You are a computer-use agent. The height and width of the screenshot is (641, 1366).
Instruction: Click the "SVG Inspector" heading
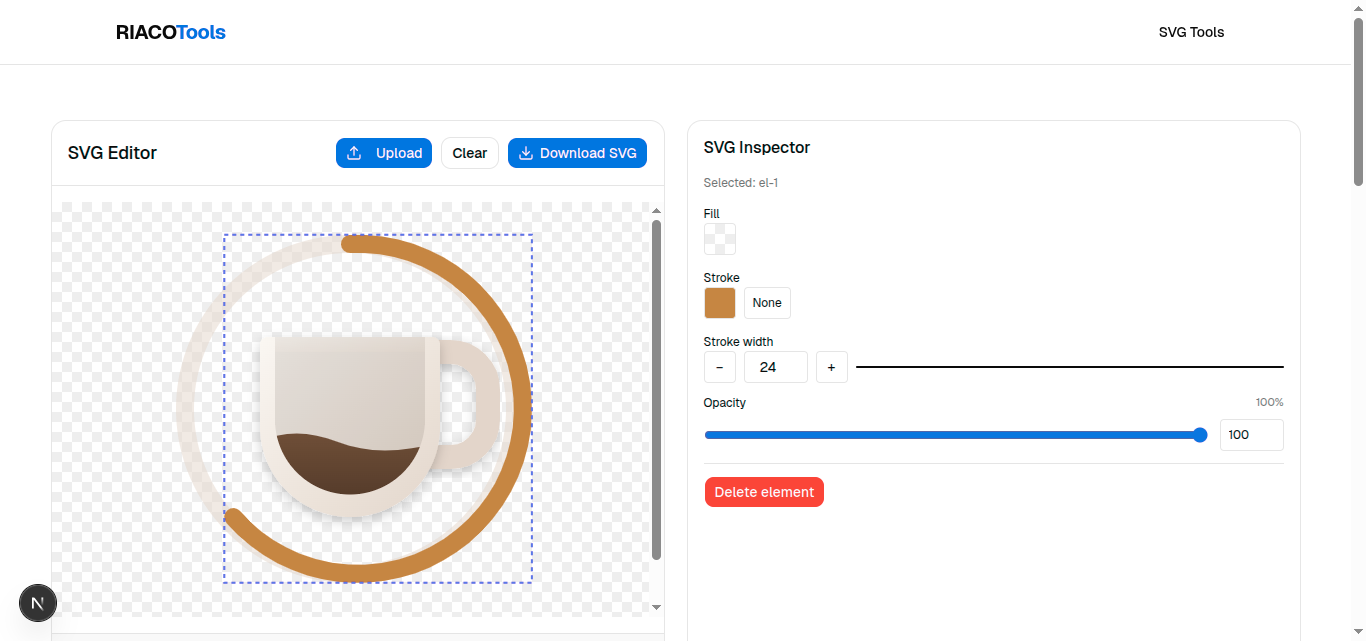(757, 147)
